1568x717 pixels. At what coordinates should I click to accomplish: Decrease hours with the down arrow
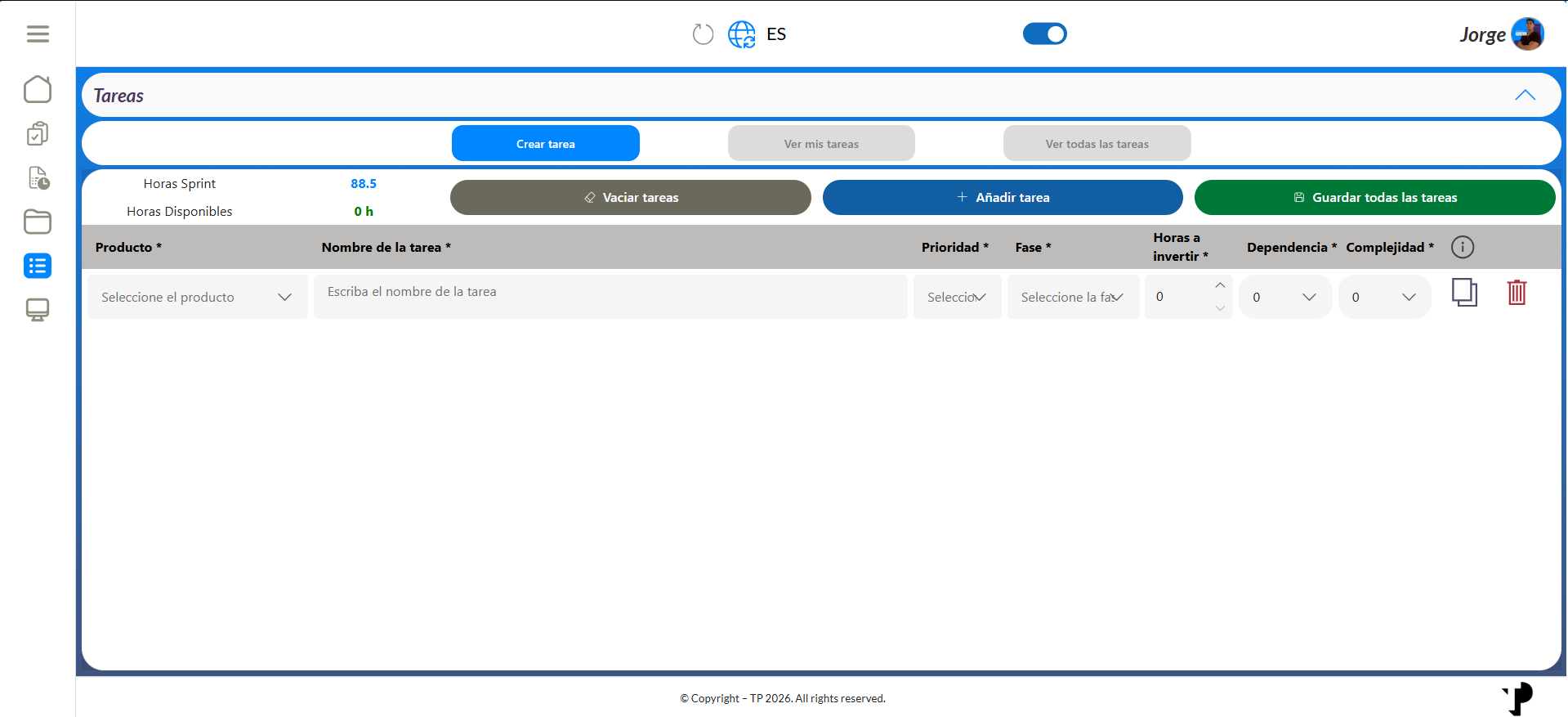pyautogui.click(x=1220, y=308)
